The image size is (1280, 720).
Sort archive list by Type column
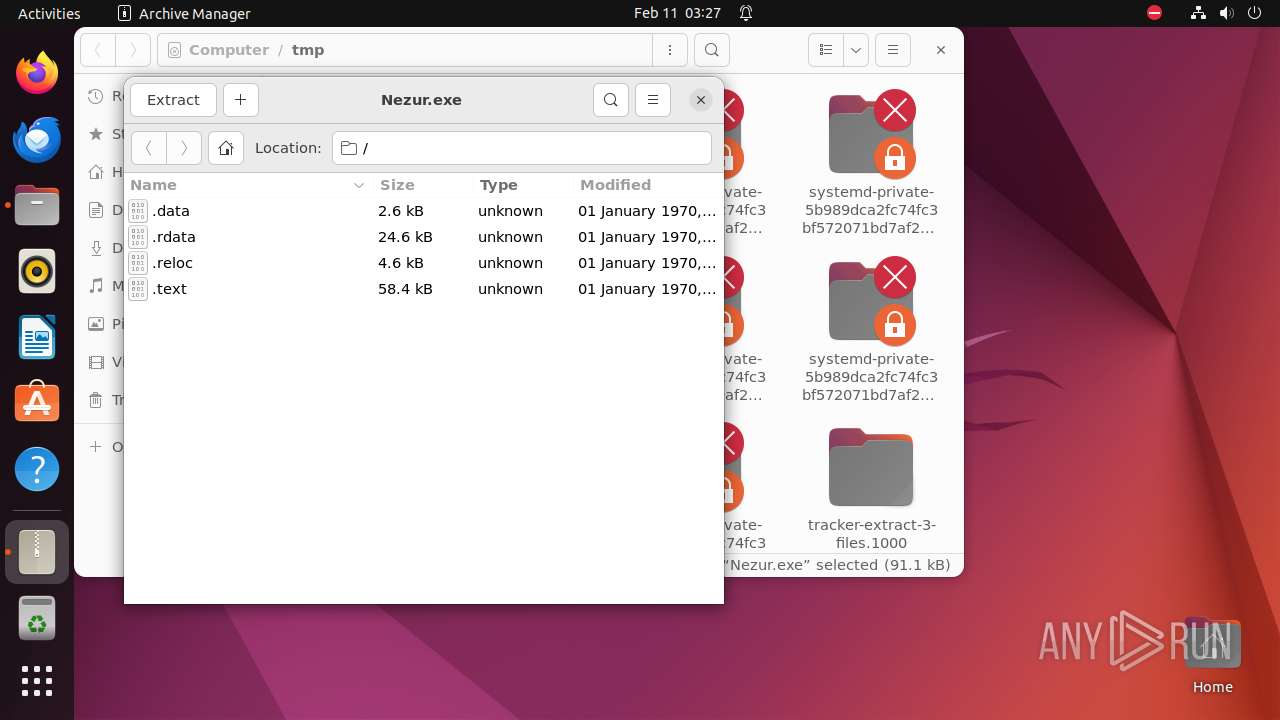522,185
